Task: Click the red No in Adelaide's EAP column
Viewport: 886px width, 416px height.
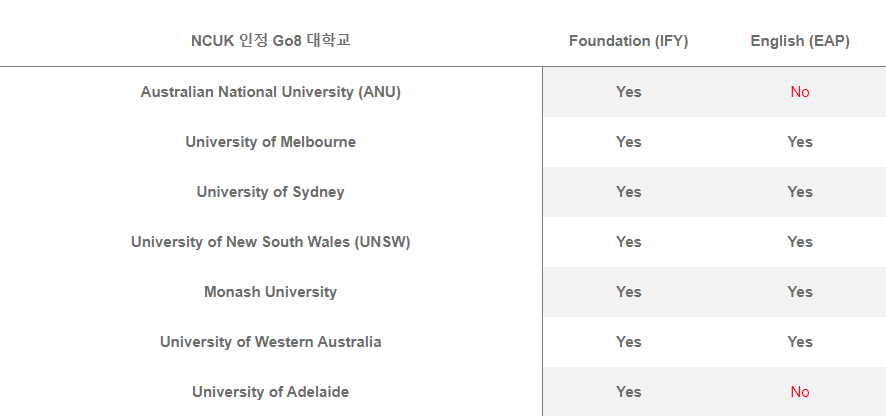Action: 800,392
